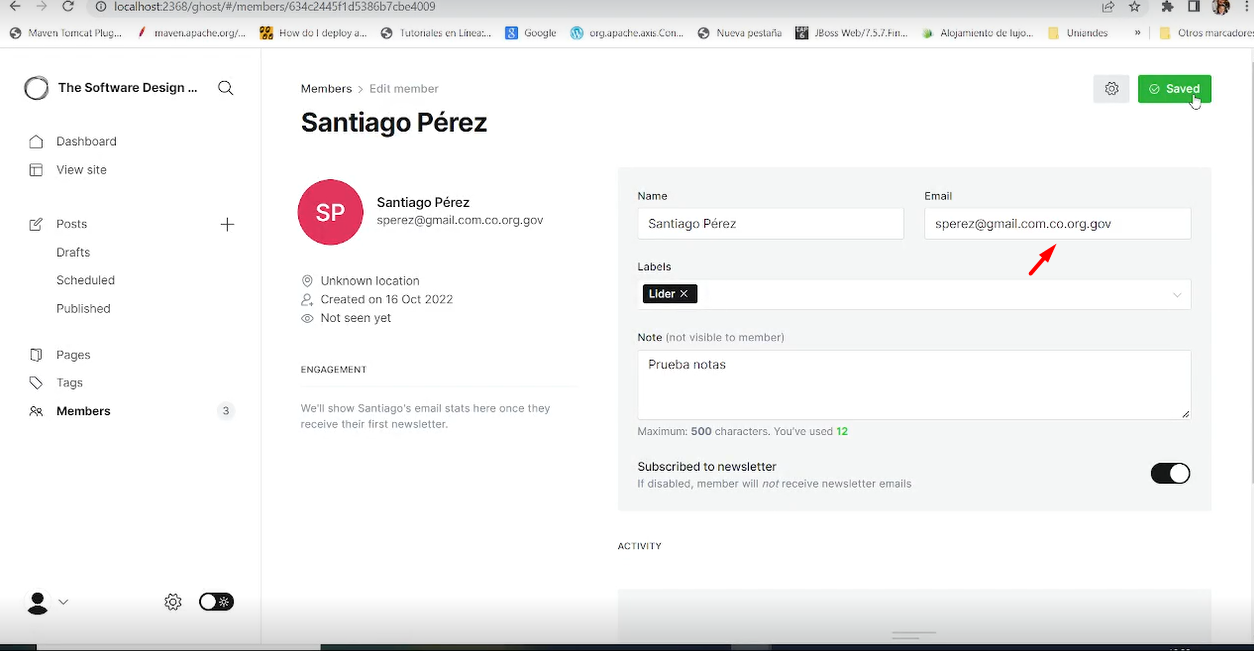The height and width of the screenshot is (651, 1254).
Task: Click the SP avatar circle of Santiago
Action: [330, 212]
